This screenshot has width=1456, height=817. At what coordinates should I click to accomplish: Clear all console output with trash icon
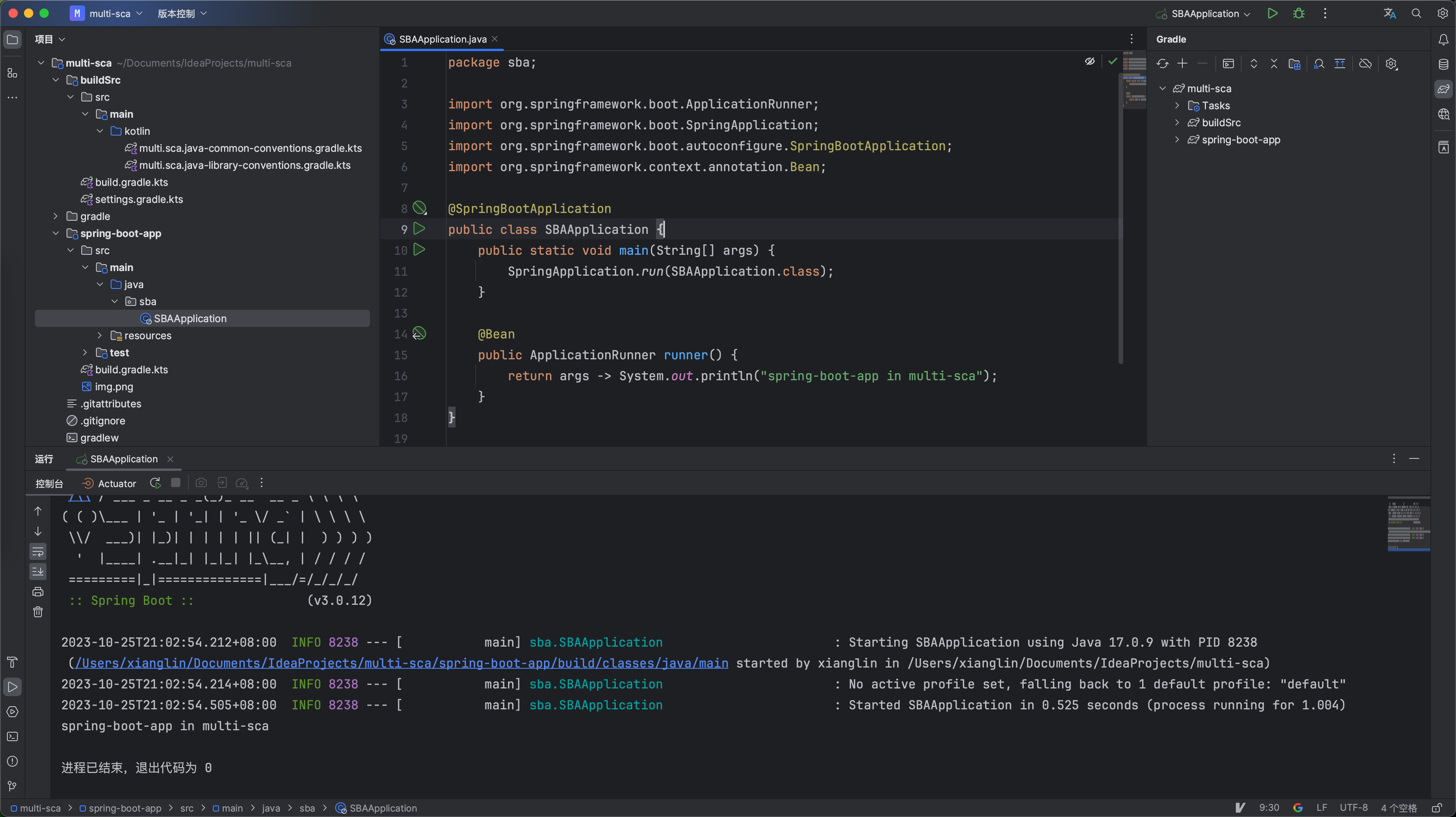coord(38,612)
